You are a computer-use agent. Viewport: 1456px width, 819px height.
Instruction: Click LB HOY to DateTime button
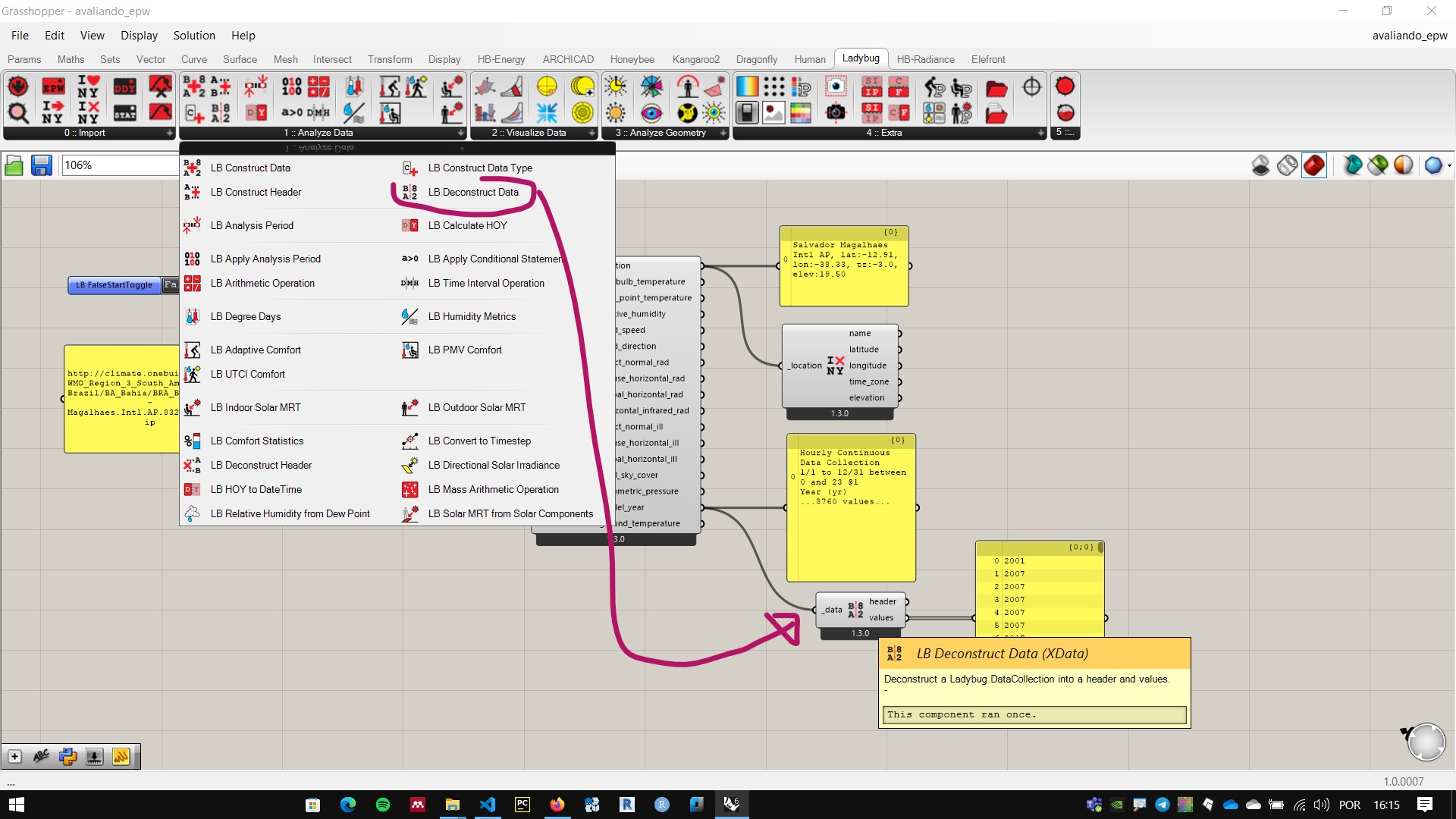(256, 489)
